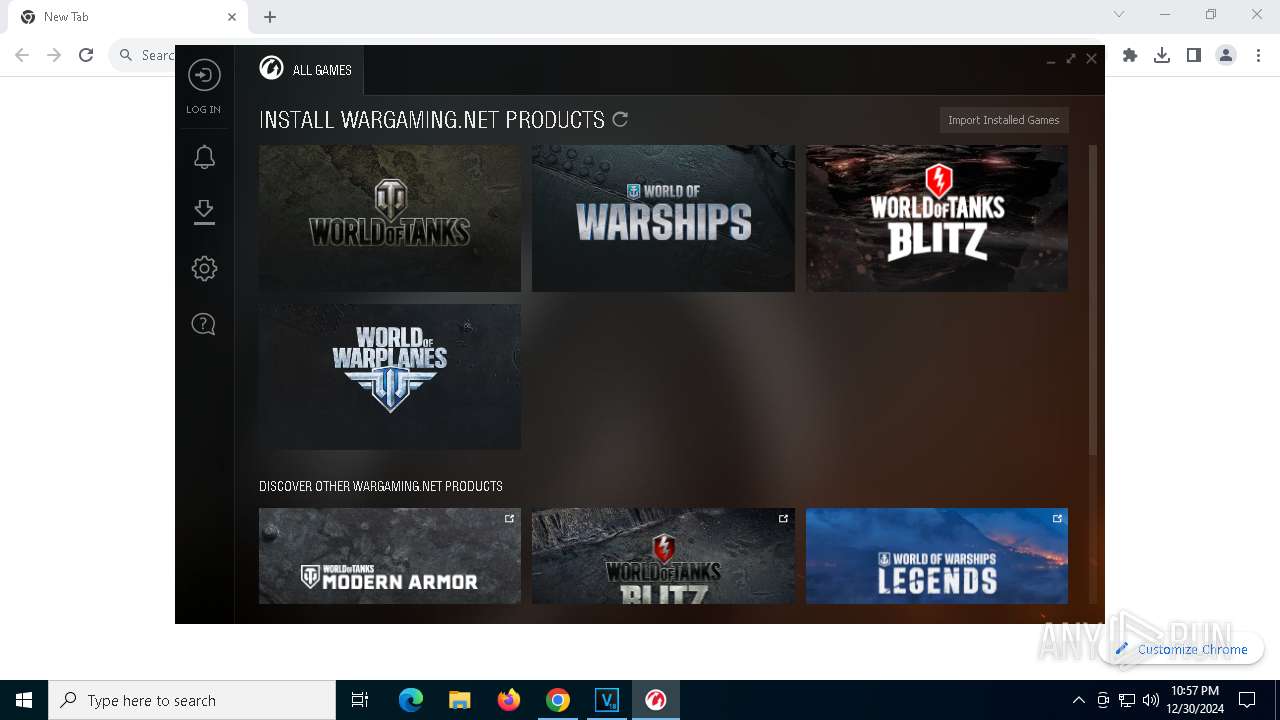
Task: Open Windows notification center
Action: (1247, 700)
